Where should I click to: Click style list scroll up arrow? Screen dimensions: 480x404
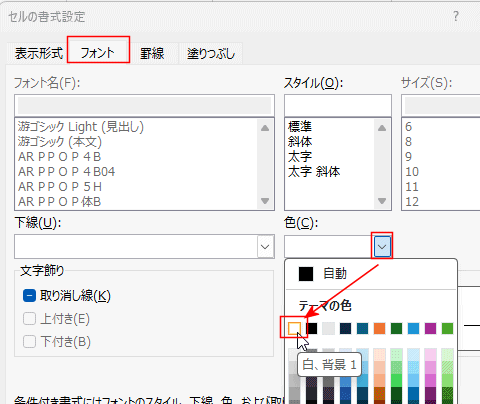[382, 128]
